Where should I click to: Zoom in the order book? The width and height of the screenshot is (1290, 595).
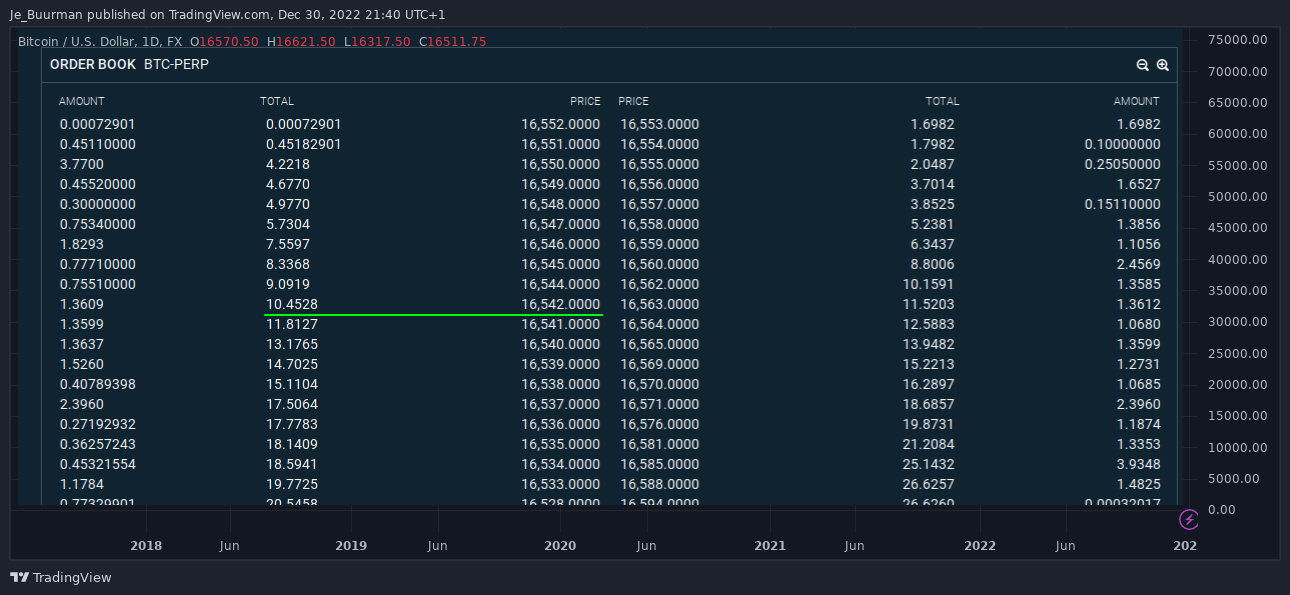point(1163,65)
